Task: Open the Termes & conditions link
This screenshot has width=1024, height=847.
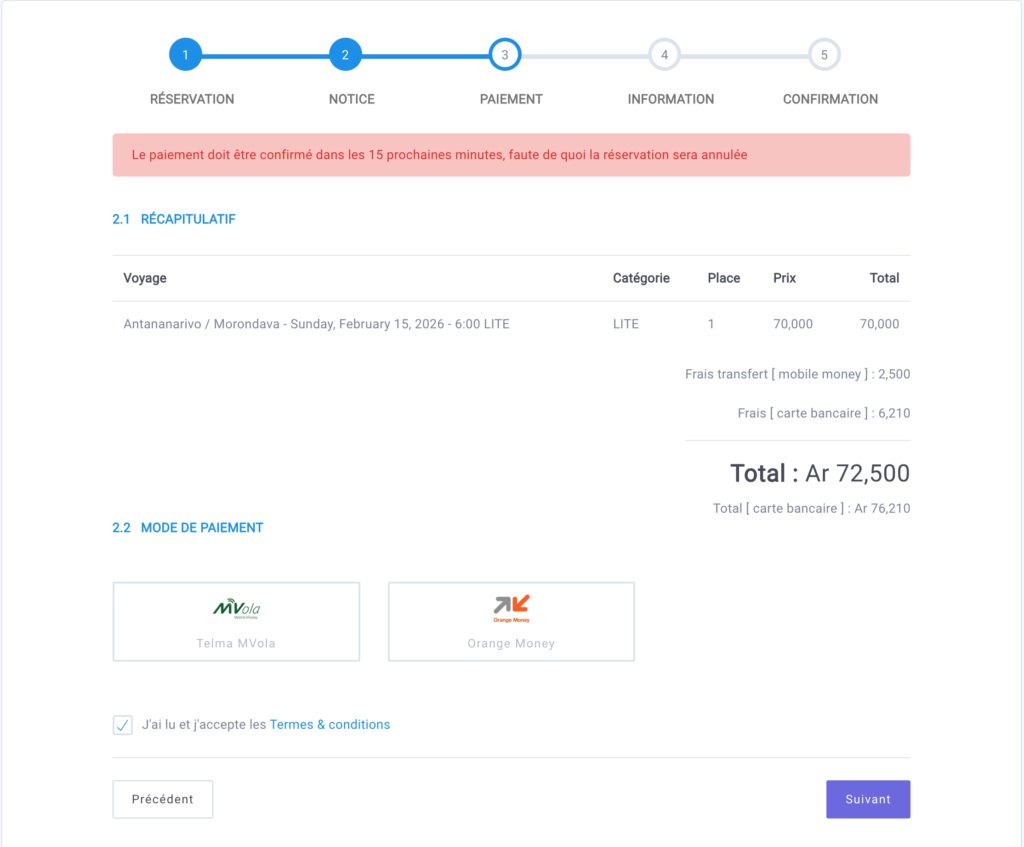Action: (x=330, y=725)
